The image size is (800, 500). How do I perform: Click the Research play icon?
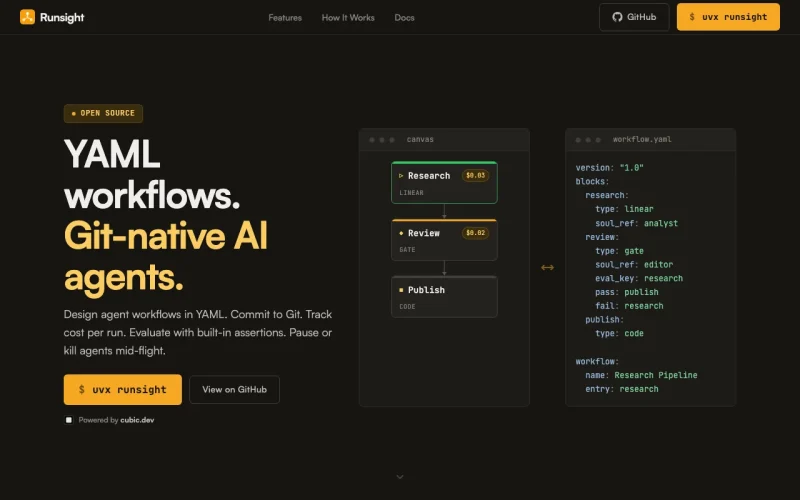point(401,176)
